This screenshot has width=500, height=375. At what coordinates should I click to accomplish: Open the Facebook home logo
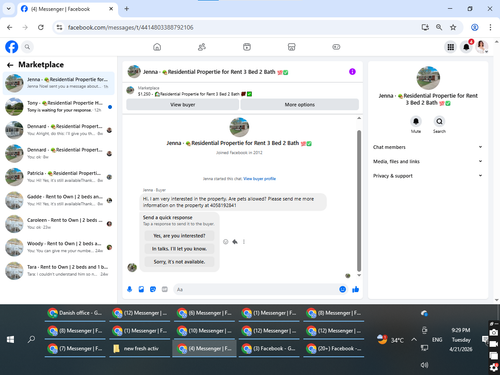[12, 47]
